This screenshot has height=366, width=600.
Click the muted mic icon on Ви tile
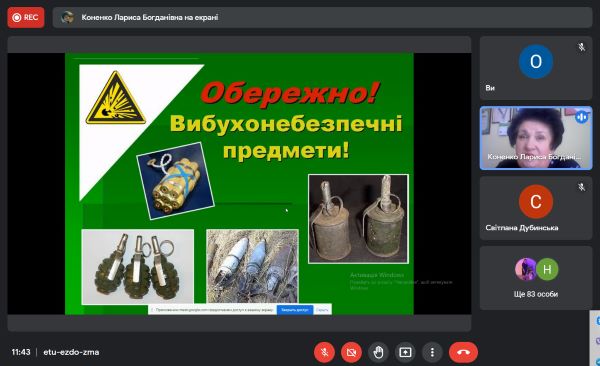click(582, 47)
